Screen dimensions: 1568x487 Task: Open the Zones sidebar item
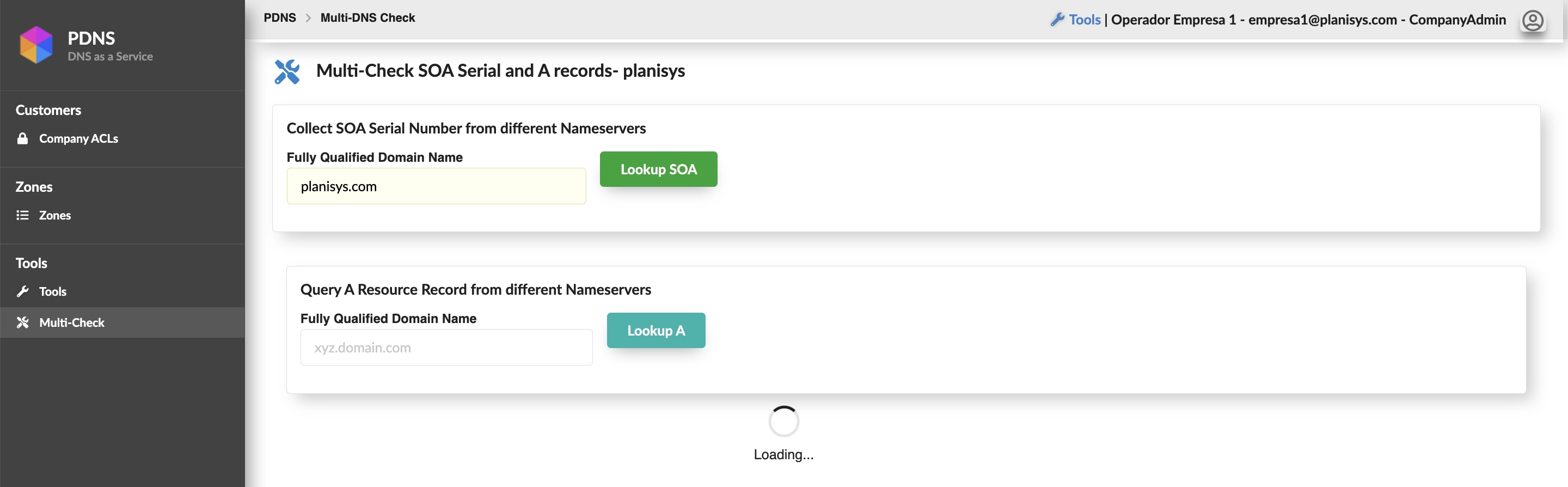coord(55,216)
